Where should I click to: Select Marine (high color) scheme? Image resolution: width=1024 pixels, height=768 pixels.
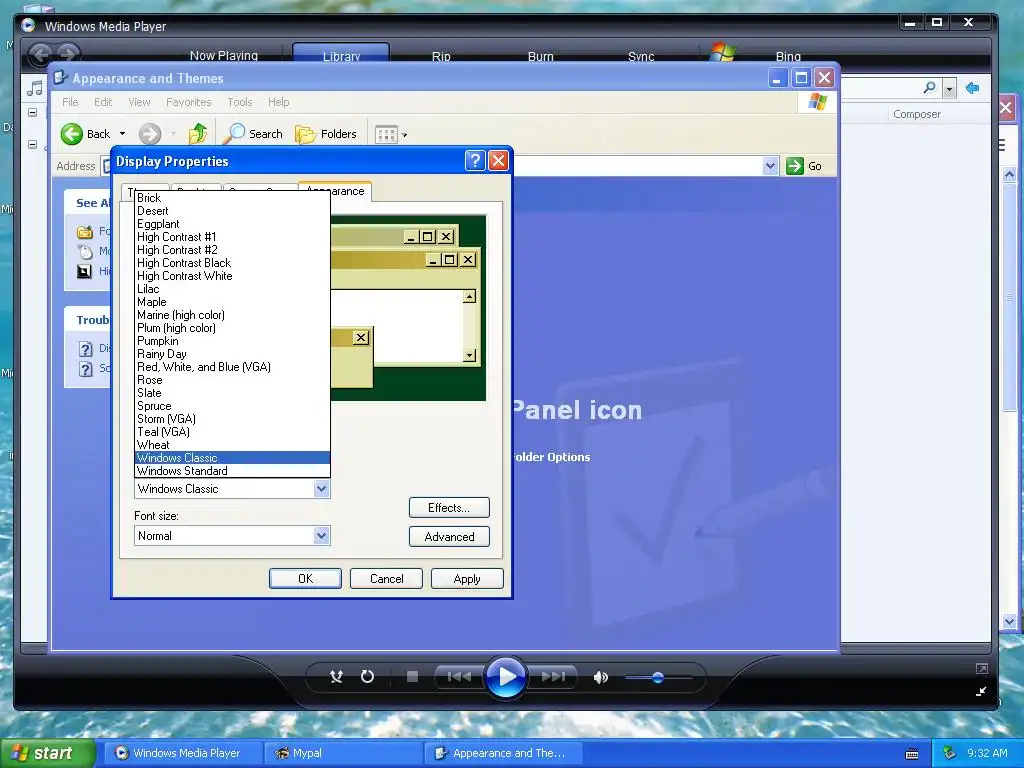(232, 315)
